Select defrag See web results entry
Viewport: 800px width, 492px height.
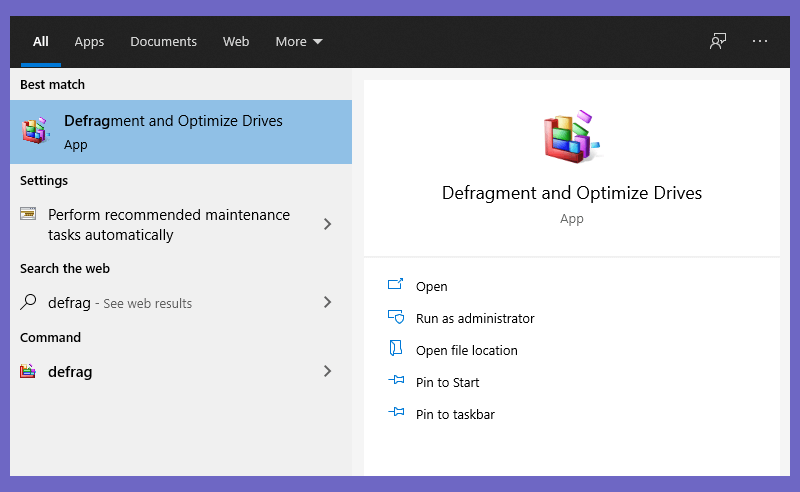tap(181, 303)
